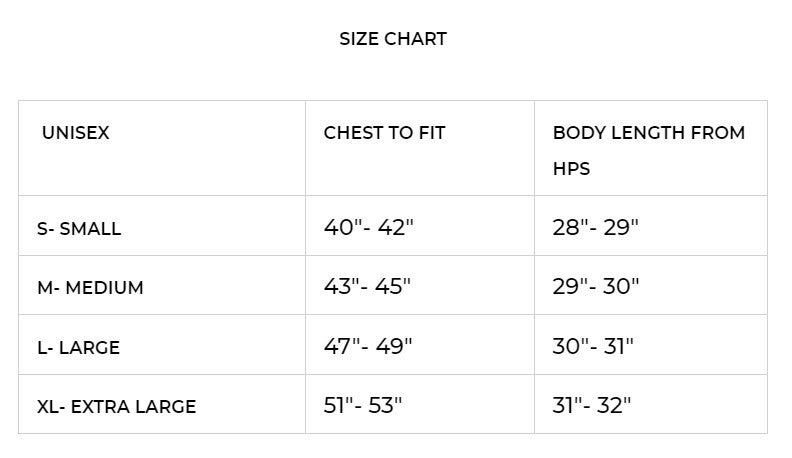Select the S- SMALL row label
792x458 pixels.
click(x=79, y=228)
